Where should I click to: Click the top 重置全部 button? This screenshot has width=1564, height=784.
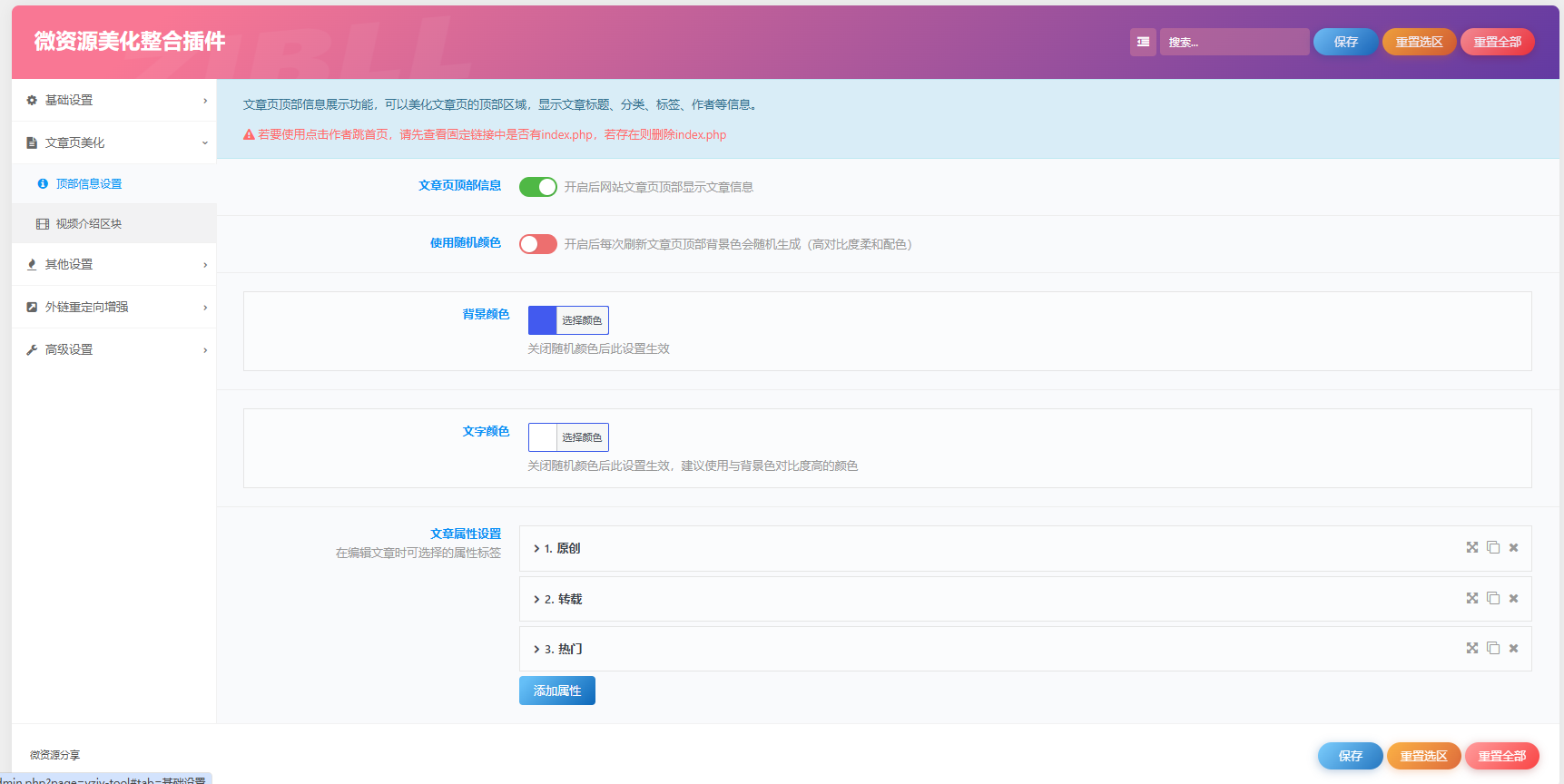pos(1497,42)
